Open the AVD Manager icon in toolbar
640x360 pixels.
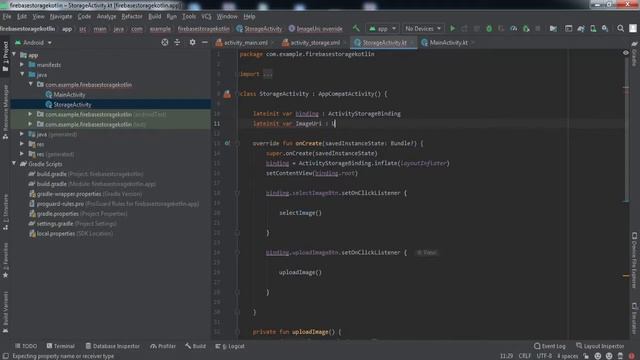(593, 28)
